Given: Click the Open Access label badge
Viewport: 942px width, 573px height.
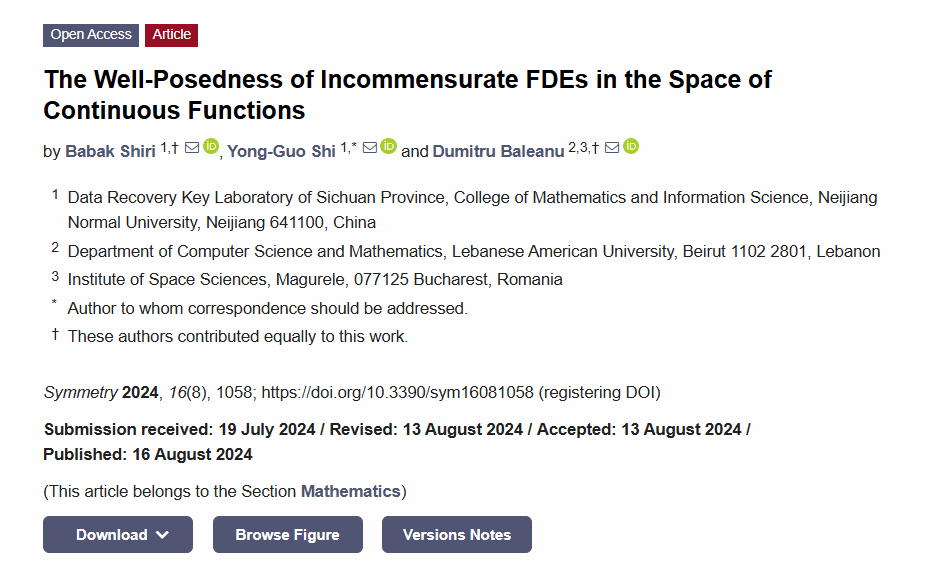Looking at the screenshot, I should [x=91, y=35].
